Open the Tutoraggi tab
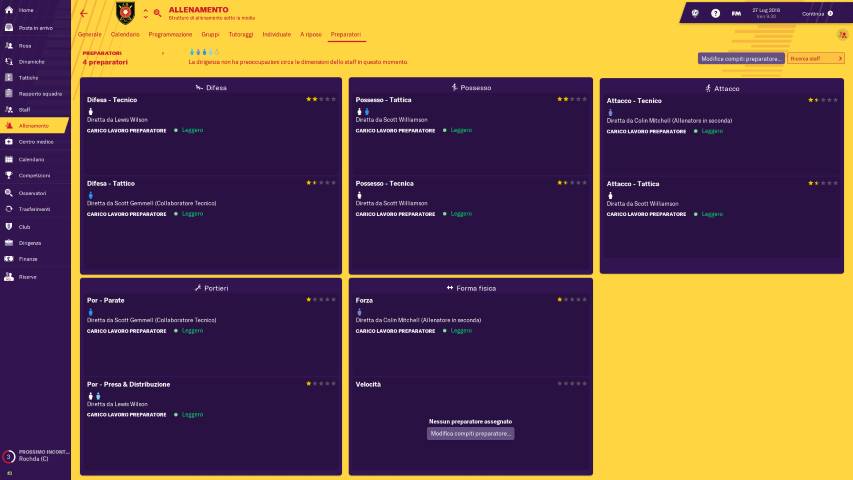Viewport: 853px width, 480px height. 240,34
